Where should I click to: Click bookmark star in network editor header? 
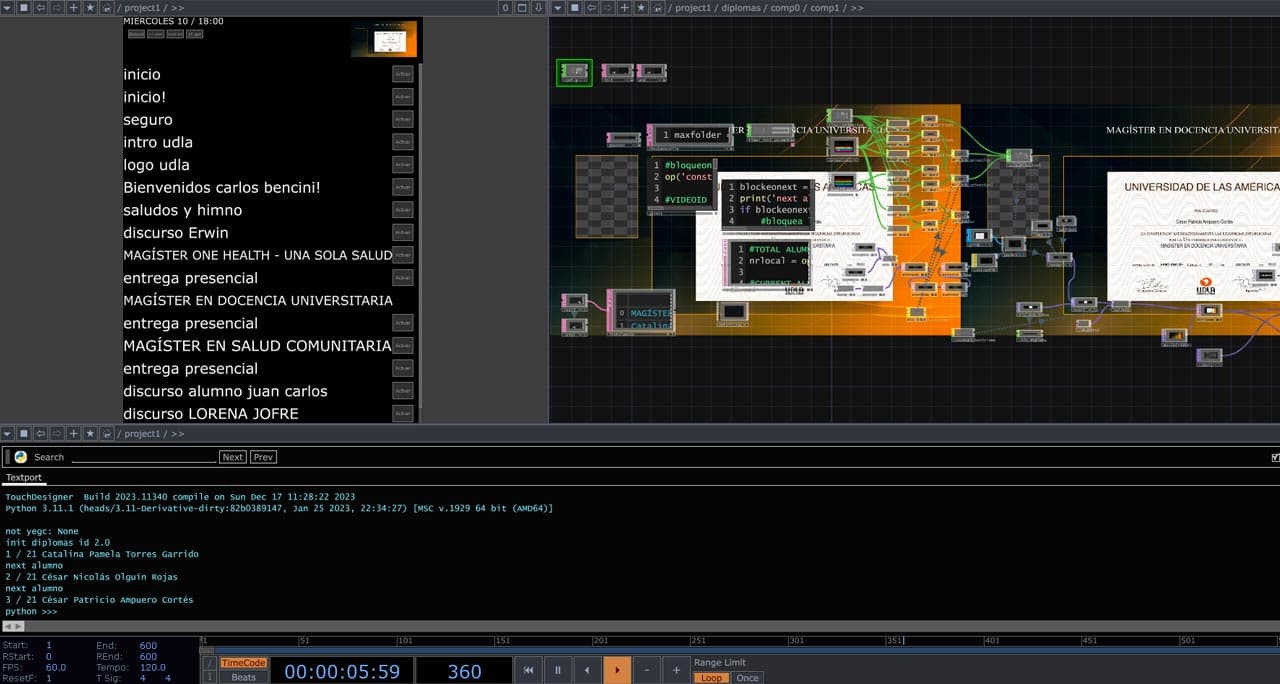point(641,7)
